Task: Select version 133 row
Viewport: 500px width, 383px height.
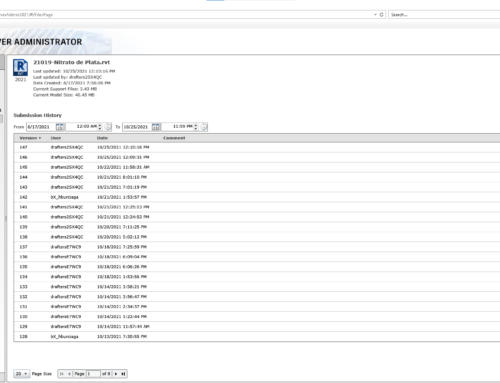Action: [257, 287]
